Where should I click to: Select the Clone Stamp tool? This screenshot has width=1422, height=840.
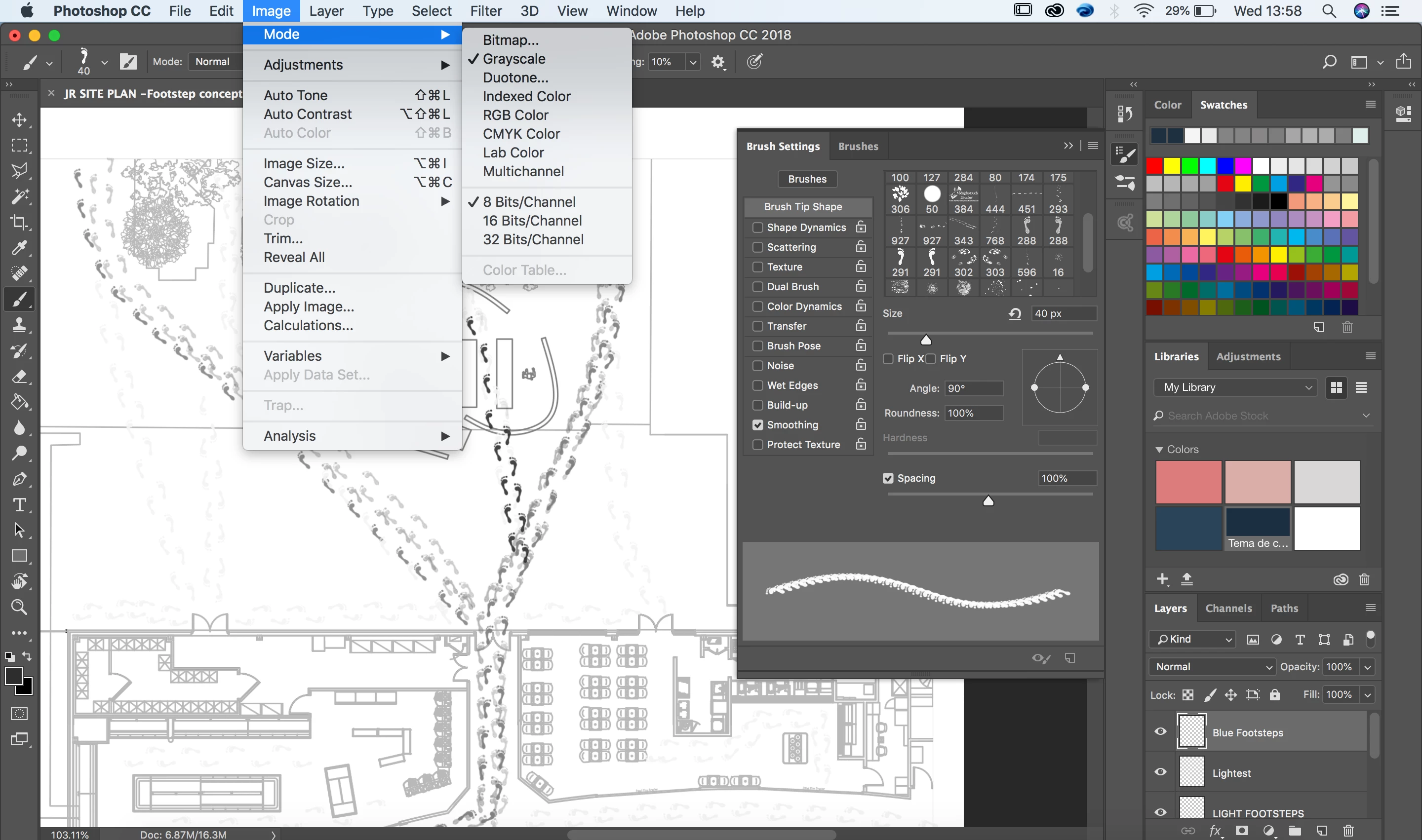pos(19,325)
